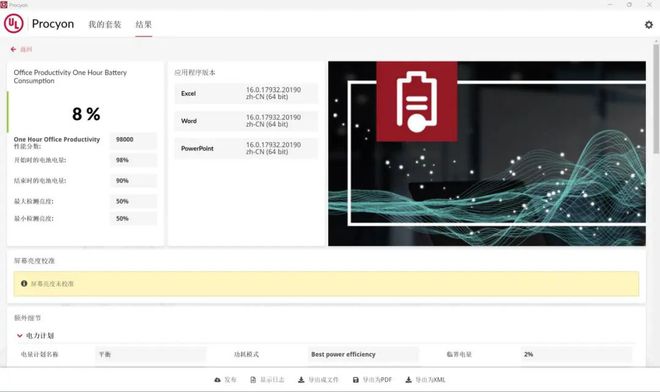Click the One Hour Office Productivity label
Image resolution: width=660 pixels, height=392 pixels.
tap(57, 139)
